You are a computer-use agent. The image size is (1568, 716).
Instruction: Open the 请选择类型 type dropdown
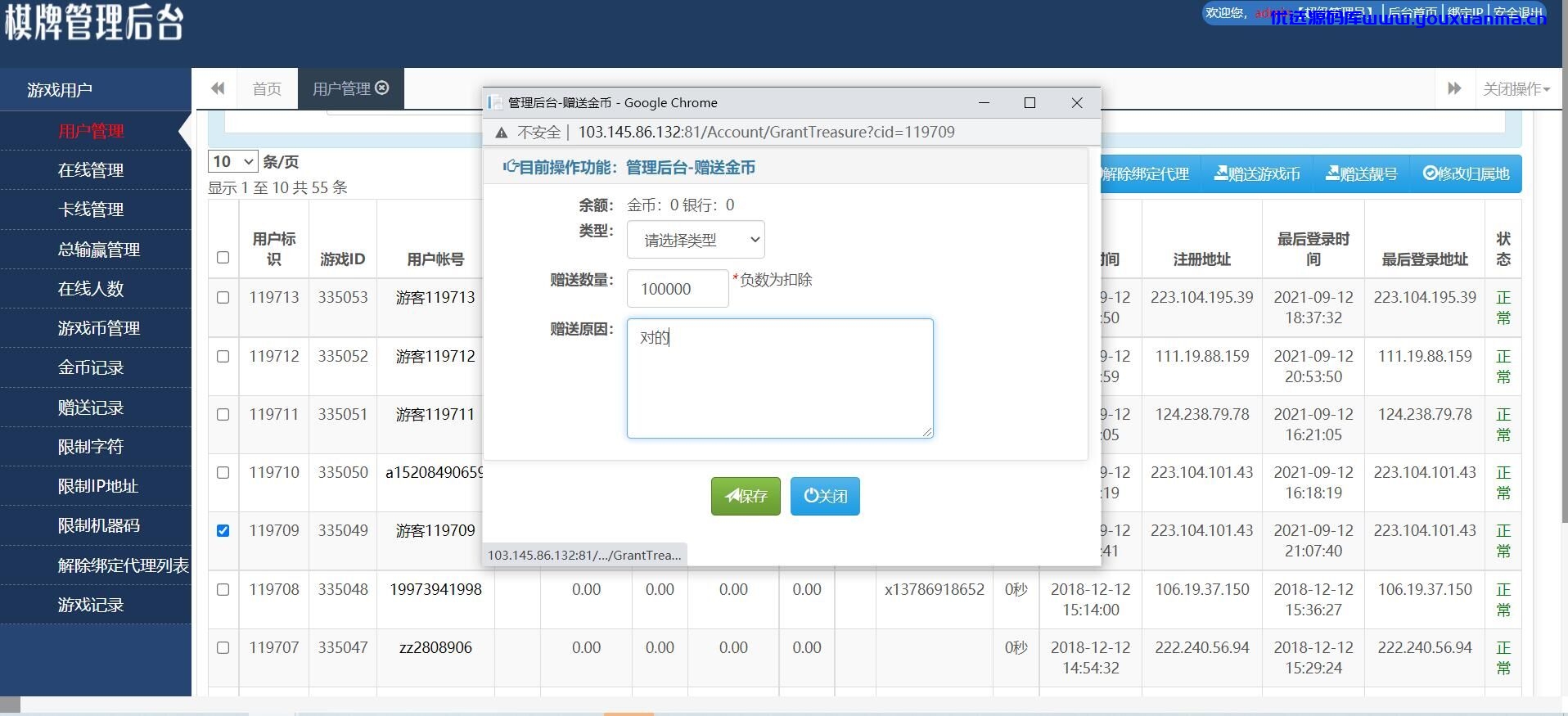tap(696, 240)
